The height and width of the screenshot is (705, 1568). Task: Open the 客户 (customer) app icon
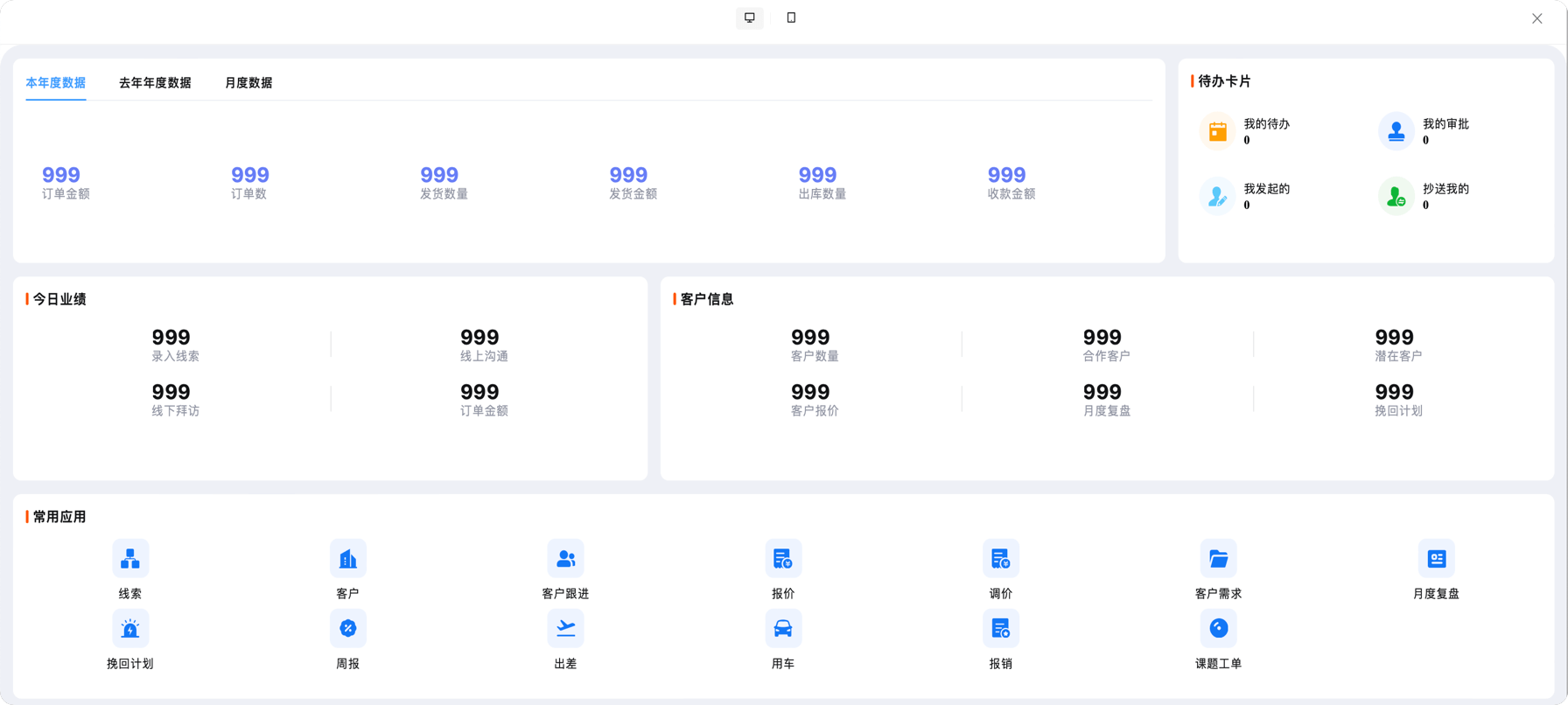coord(347,559)
